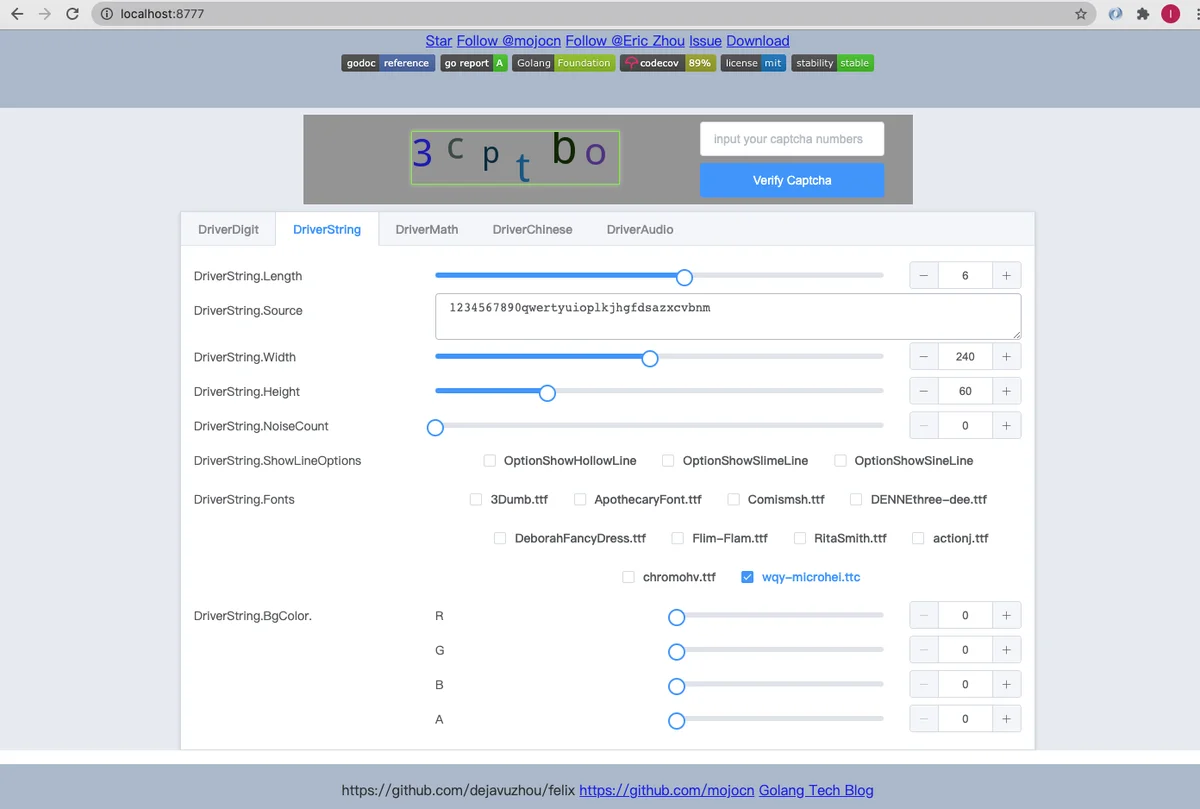Click the codecov 89% badge
1200x809 pixels.
point(668,63)
